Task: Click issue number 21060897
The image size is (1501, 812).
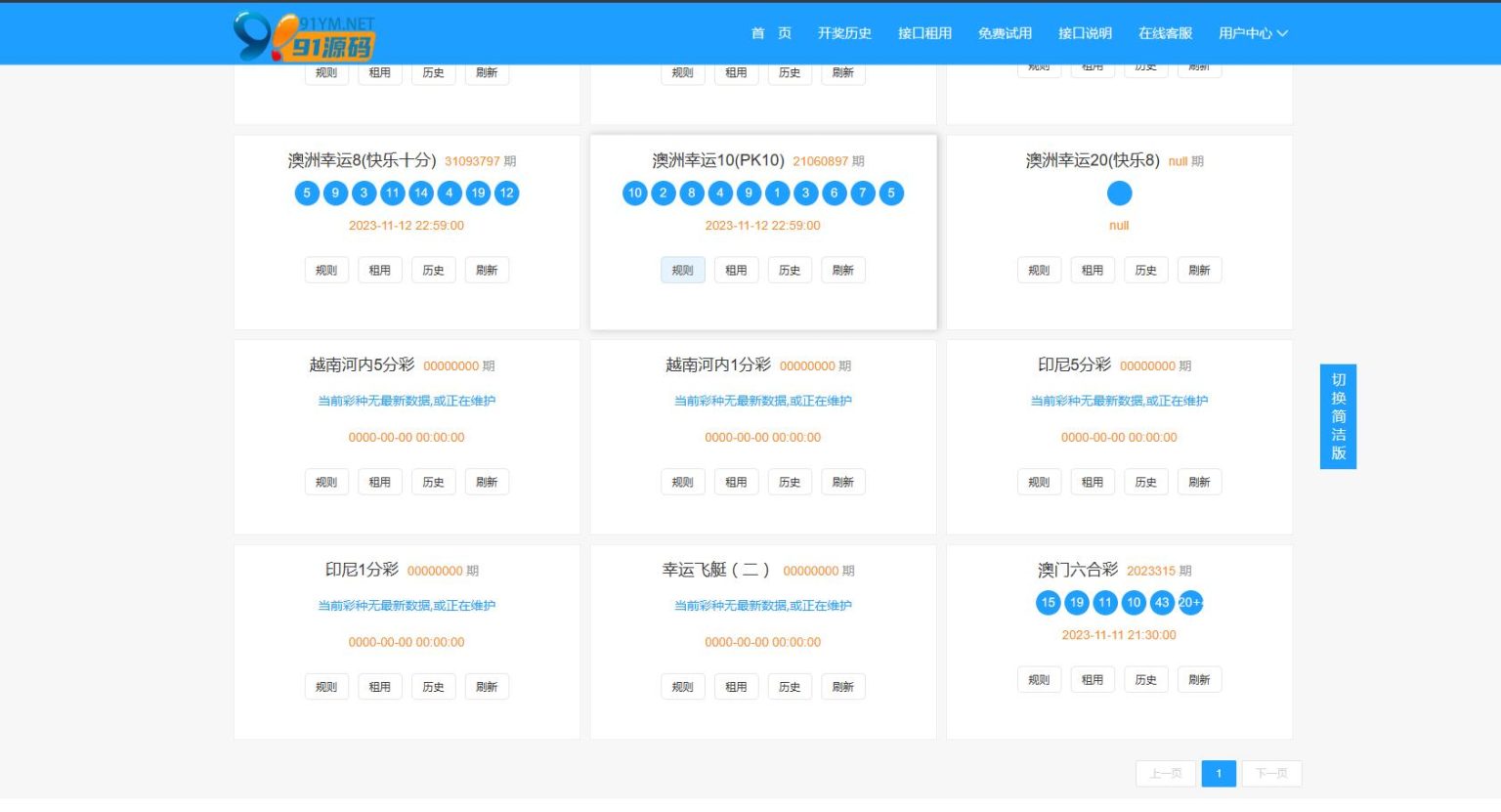Action: tap(821, 161)
